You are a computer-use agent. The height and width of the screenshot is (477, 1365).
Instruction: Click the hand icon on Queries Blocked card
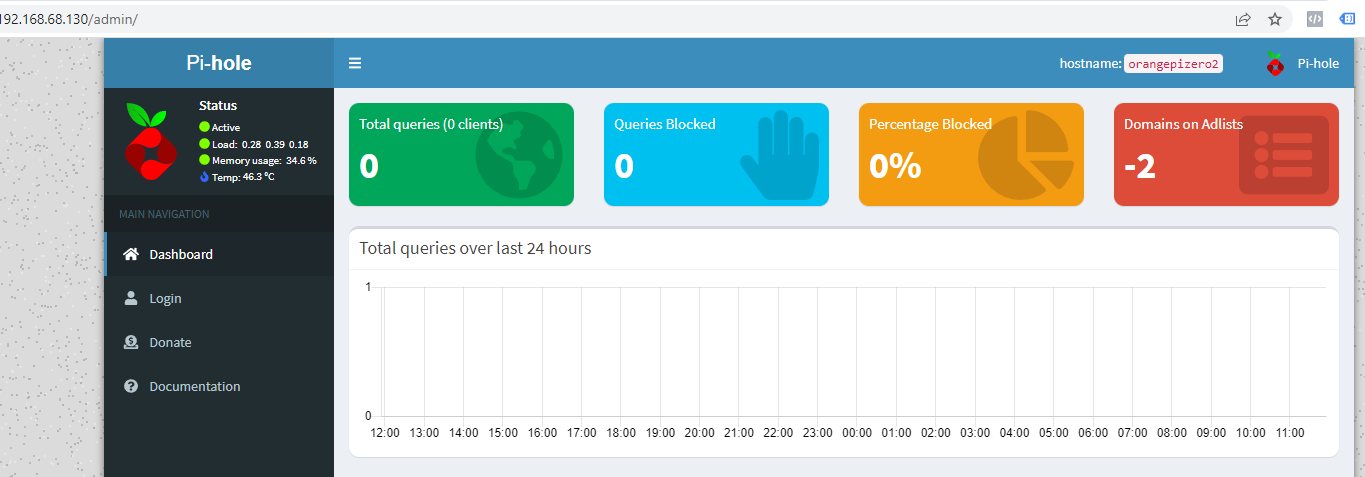[779, 157]
